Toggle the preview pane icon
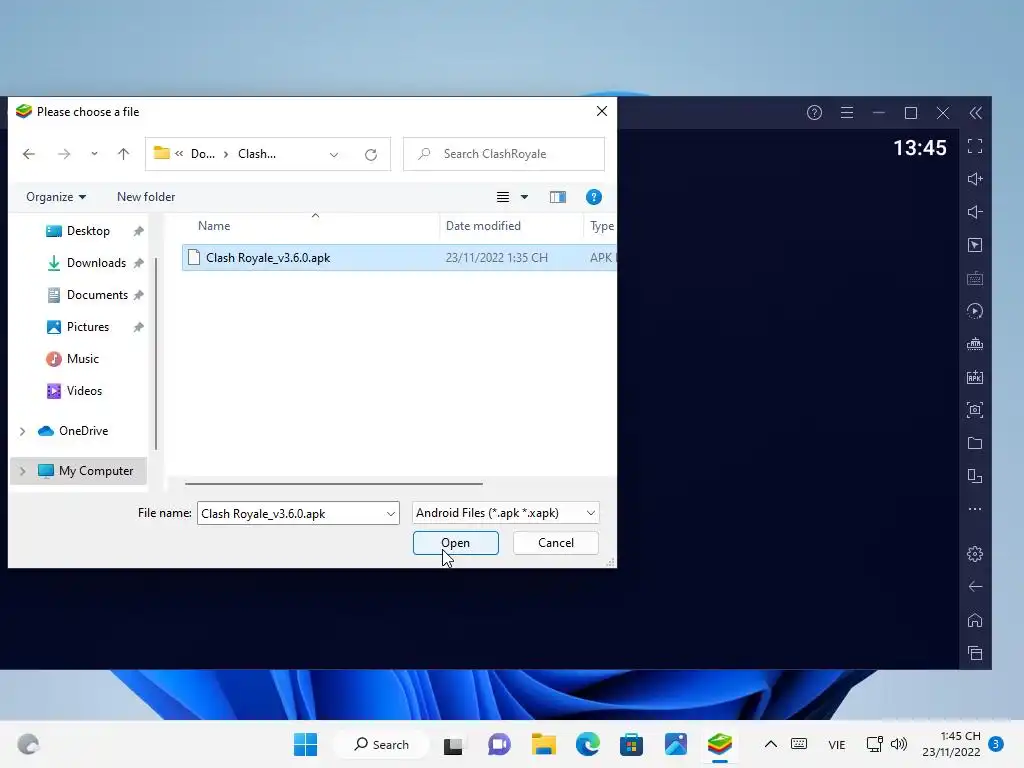The width and height of the screenshot is (1024, 768). [x=558, y=197]
